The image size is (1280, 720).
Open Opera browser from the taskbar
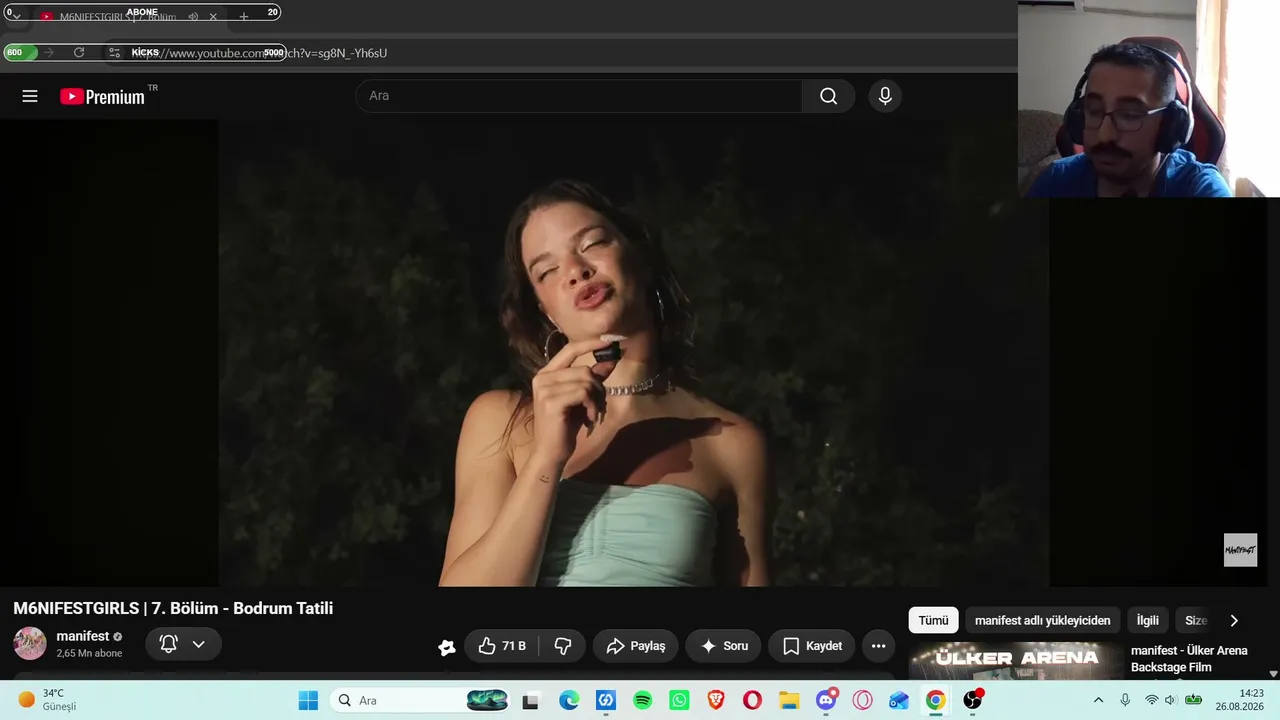click(753, 700)
